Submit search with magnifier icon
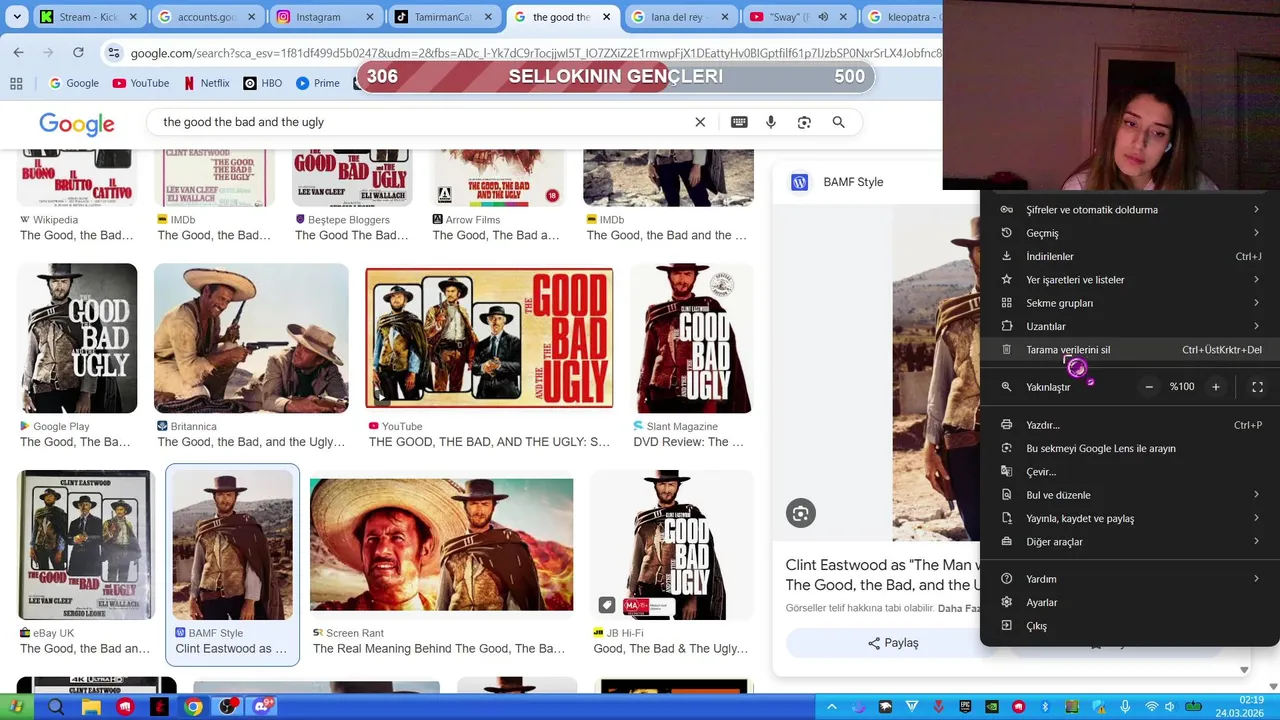 pyautogui.click(x=838, y=122)
